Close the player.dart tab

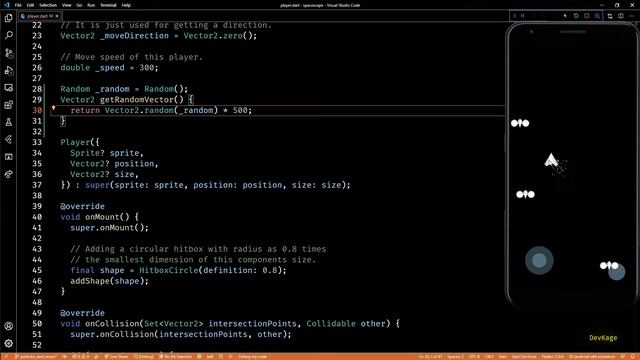57,16
